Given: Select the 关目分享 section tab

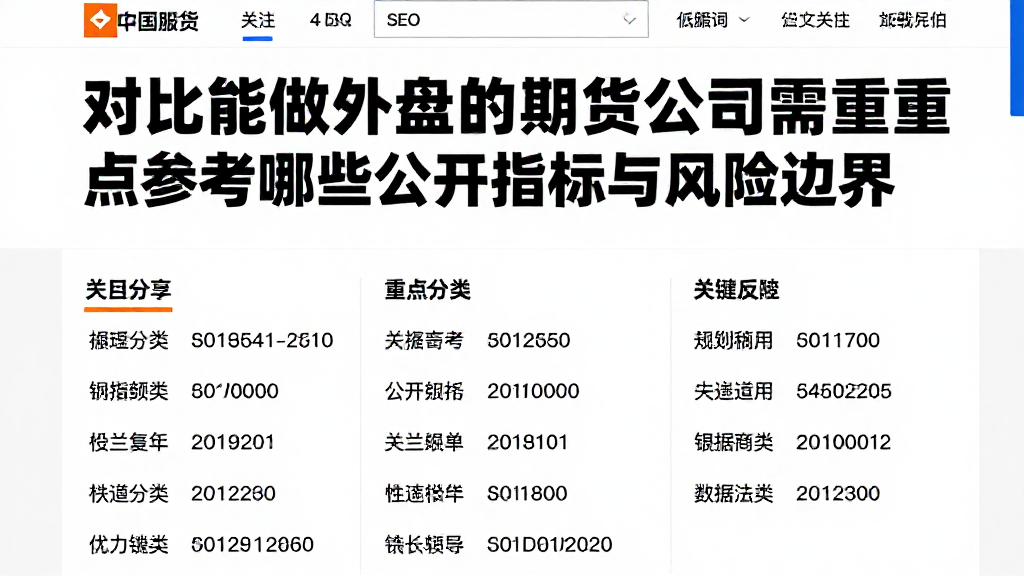Looking at the screenshot, I should [129, 289].
